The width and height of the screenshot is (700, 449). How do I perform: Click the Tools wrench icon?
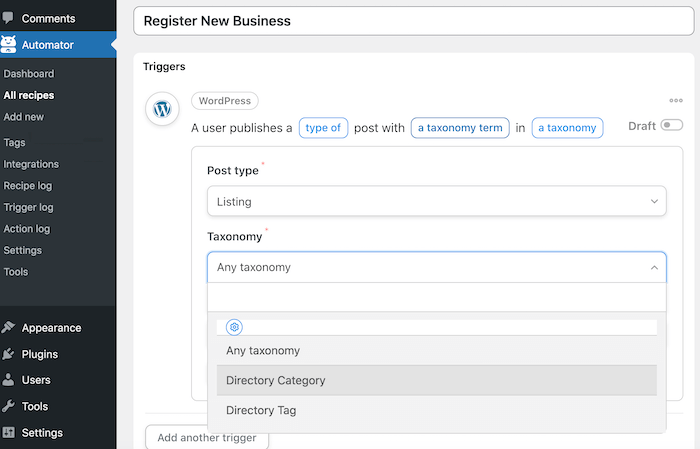(x=8, y=406)
